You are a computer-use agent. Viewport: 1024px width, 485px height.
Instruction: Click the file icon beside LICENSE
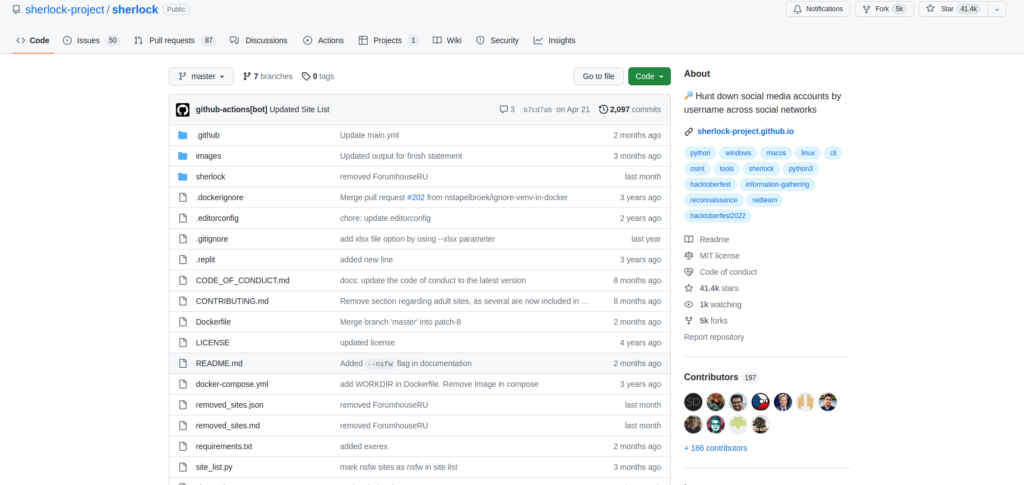pyautogui.click(x=183, y=343)
